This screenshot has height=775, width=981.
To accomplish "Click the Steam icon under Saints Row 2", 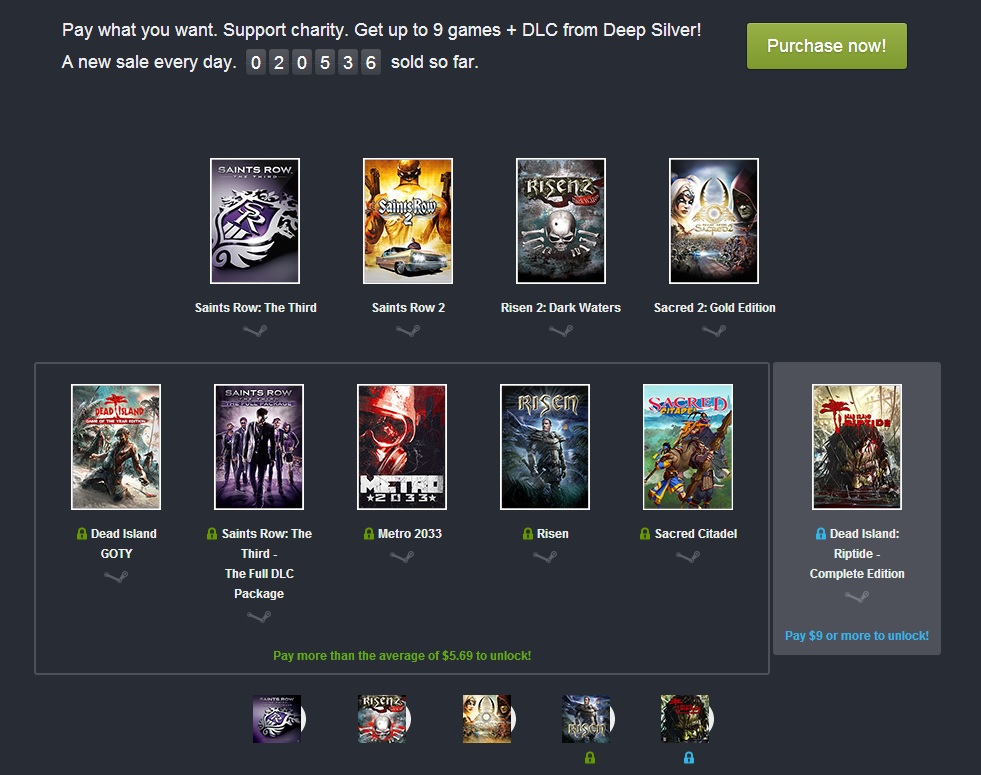I will [408, 331].
